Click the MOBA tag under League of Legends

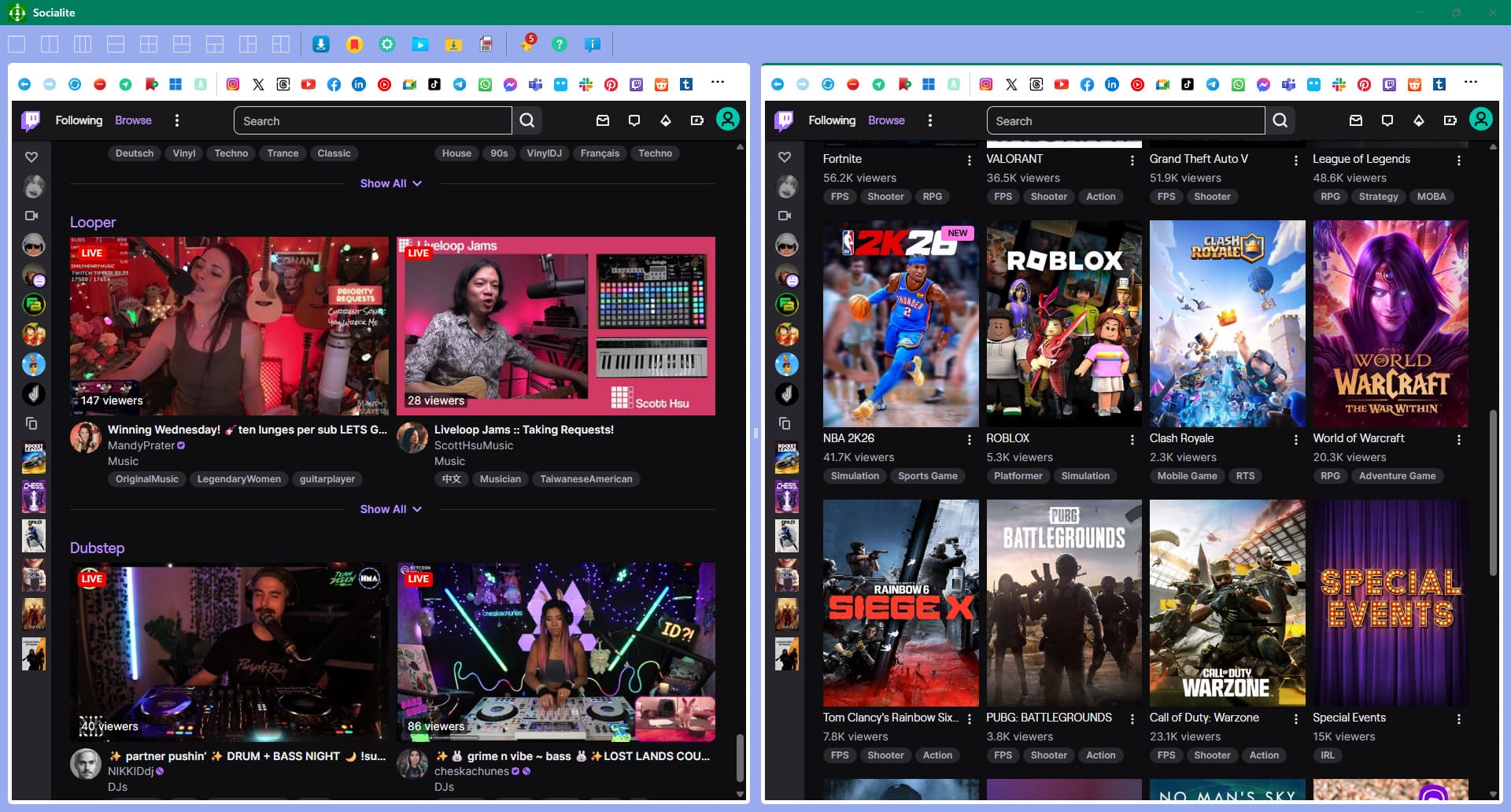pos(1431,197)
